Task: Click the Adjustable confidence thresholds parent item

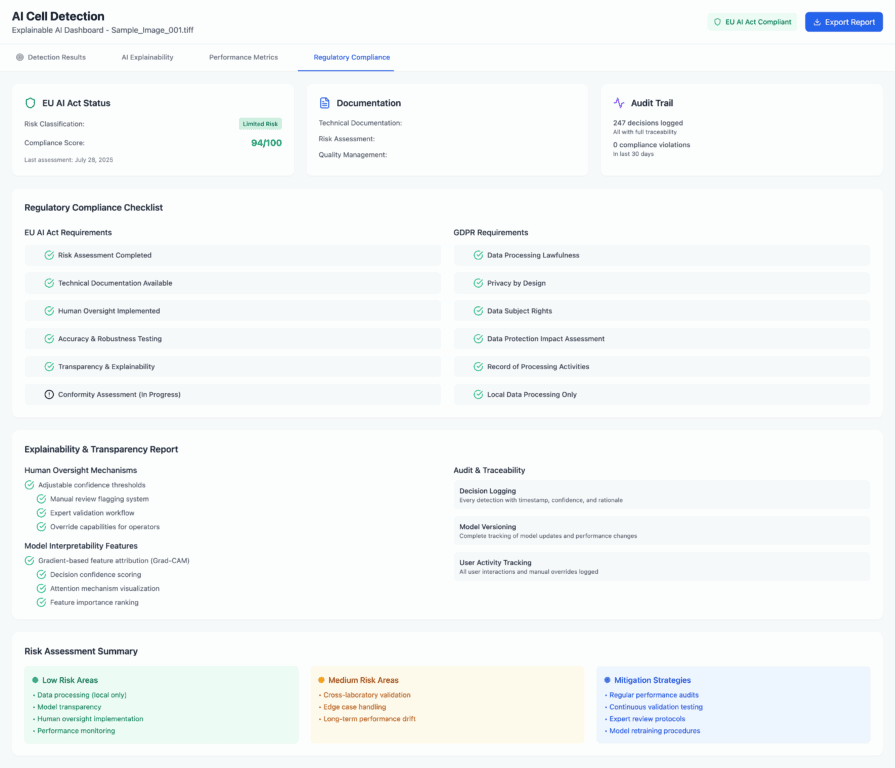Action: coord(84,485)
